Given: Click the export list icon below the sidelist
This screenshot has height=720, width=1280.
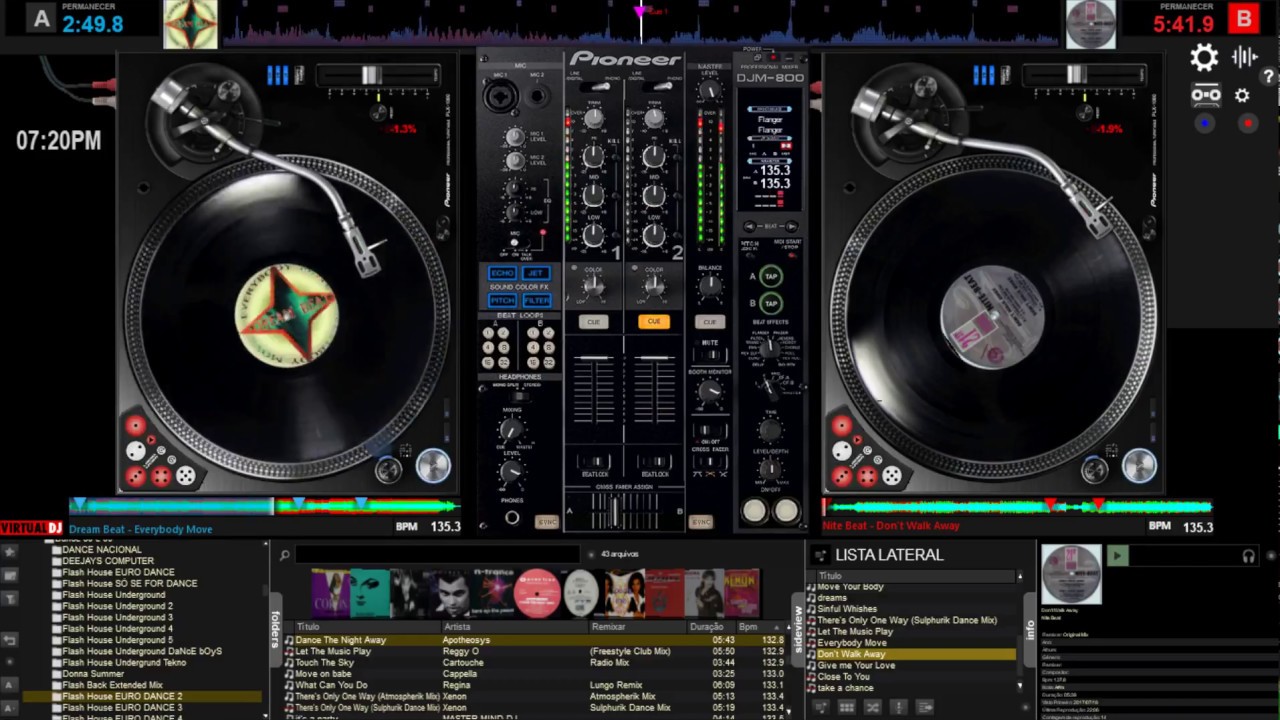Looking at the screenshot, I should pos(925,707).
